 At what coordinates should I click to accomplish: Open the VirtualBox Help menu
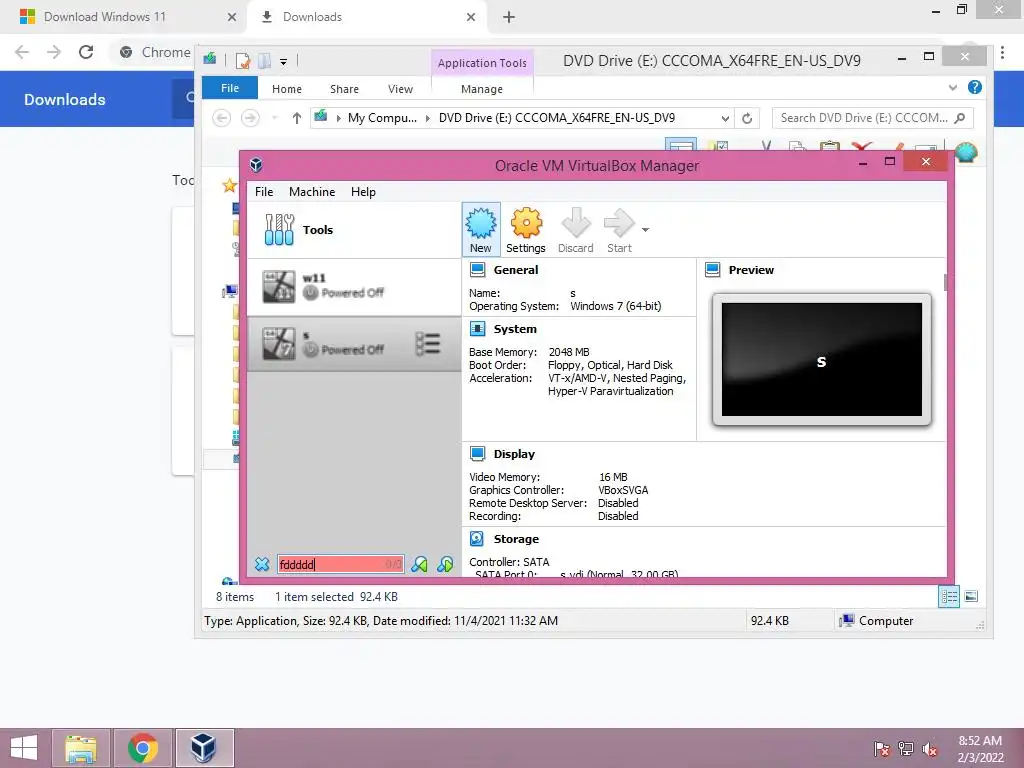click(363, 192)
